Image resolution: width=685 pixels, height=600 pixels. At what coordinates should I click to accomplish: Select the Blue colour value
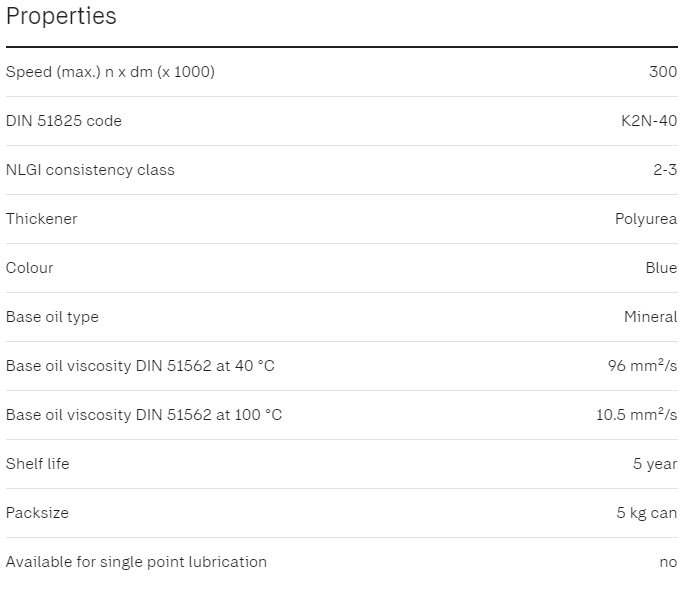click(x=661, y=268)
